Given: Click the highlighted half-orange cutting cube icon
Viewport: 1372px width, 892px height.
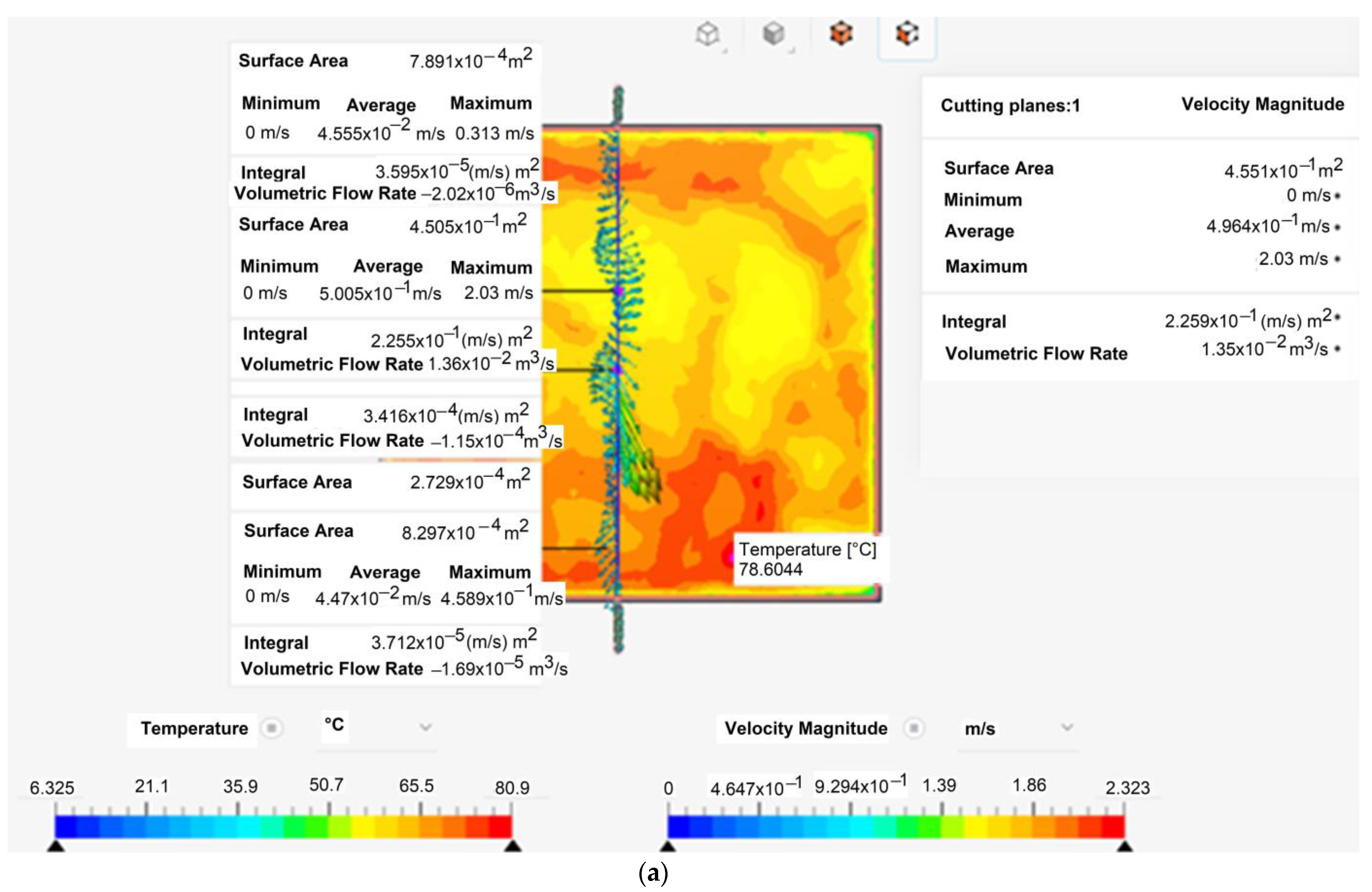Looking at the screenshot, I should 907,33.
